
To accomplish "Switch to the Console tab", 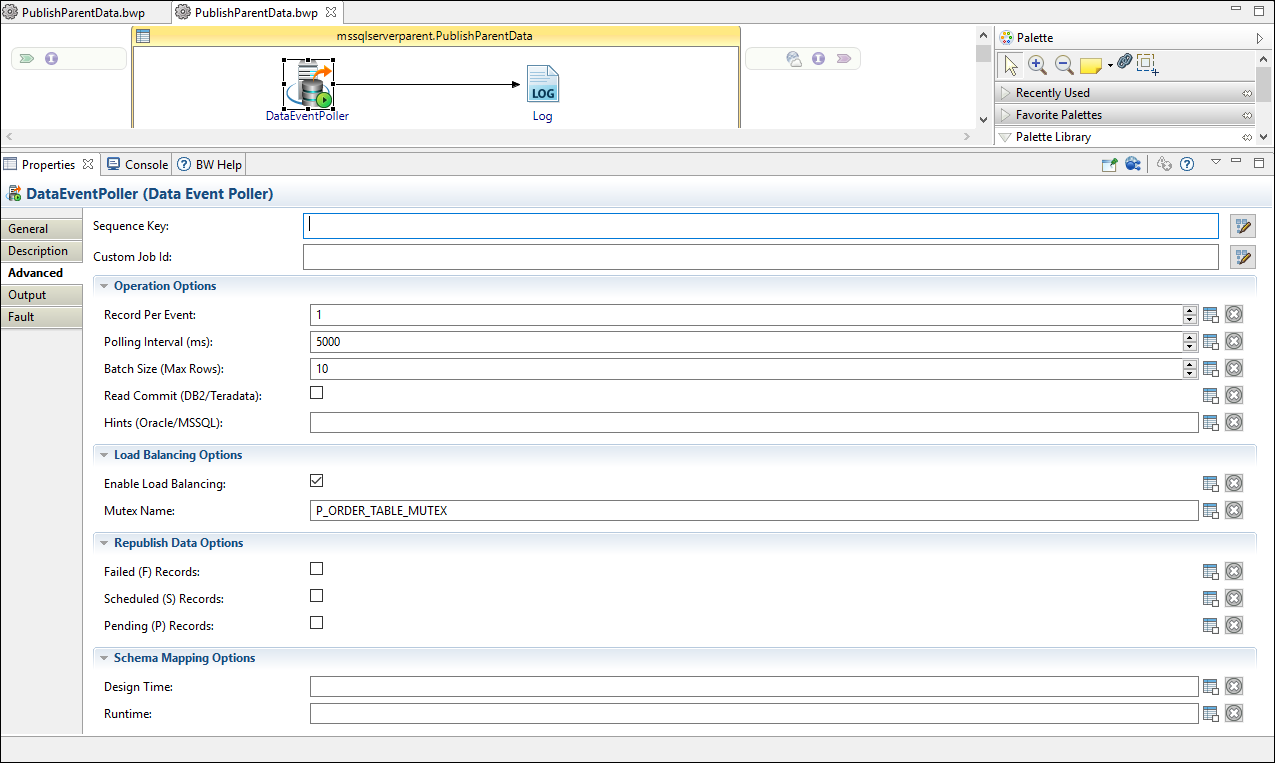I will tap(137, 165).
